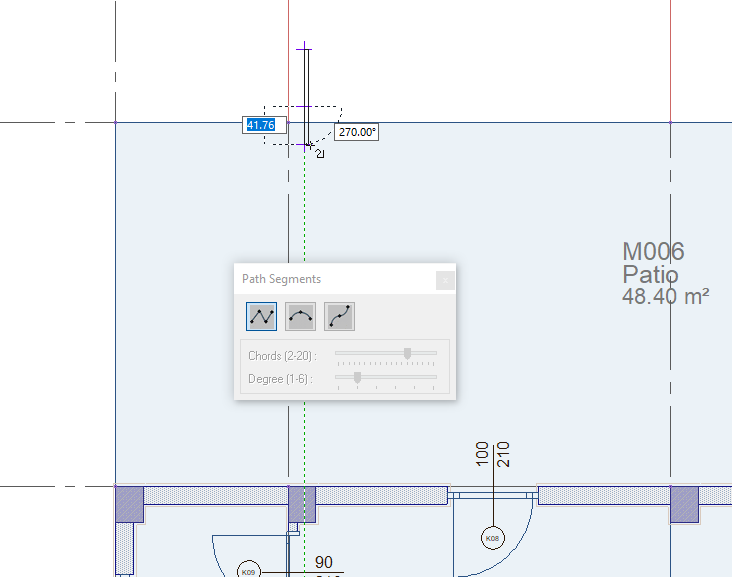Click the Chords (2-20) label
The image size is (732, 577).
tap(282, 356)
